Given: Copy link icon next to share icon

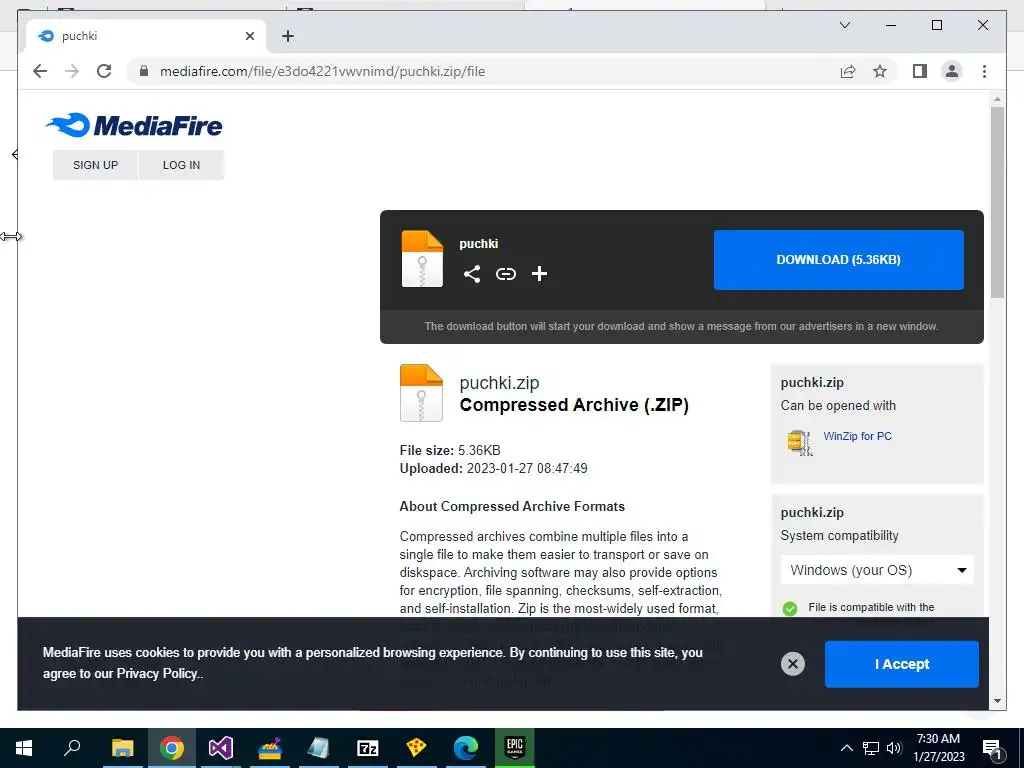Looking at the screenshot, I should [505, 274].
